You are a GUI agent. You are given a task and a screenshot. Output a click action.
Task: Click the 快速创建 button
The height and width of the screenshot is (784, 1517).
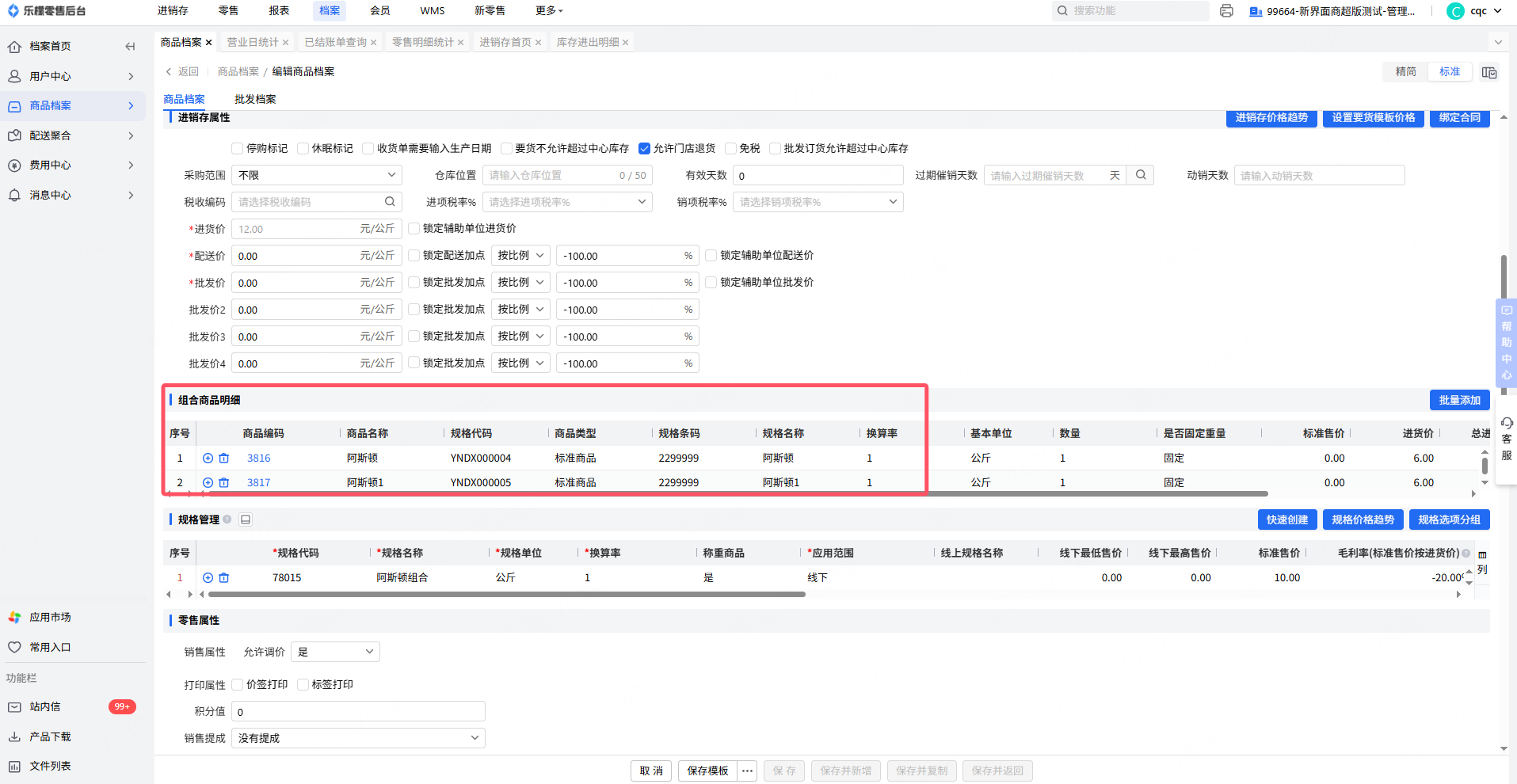point(1287,520)
